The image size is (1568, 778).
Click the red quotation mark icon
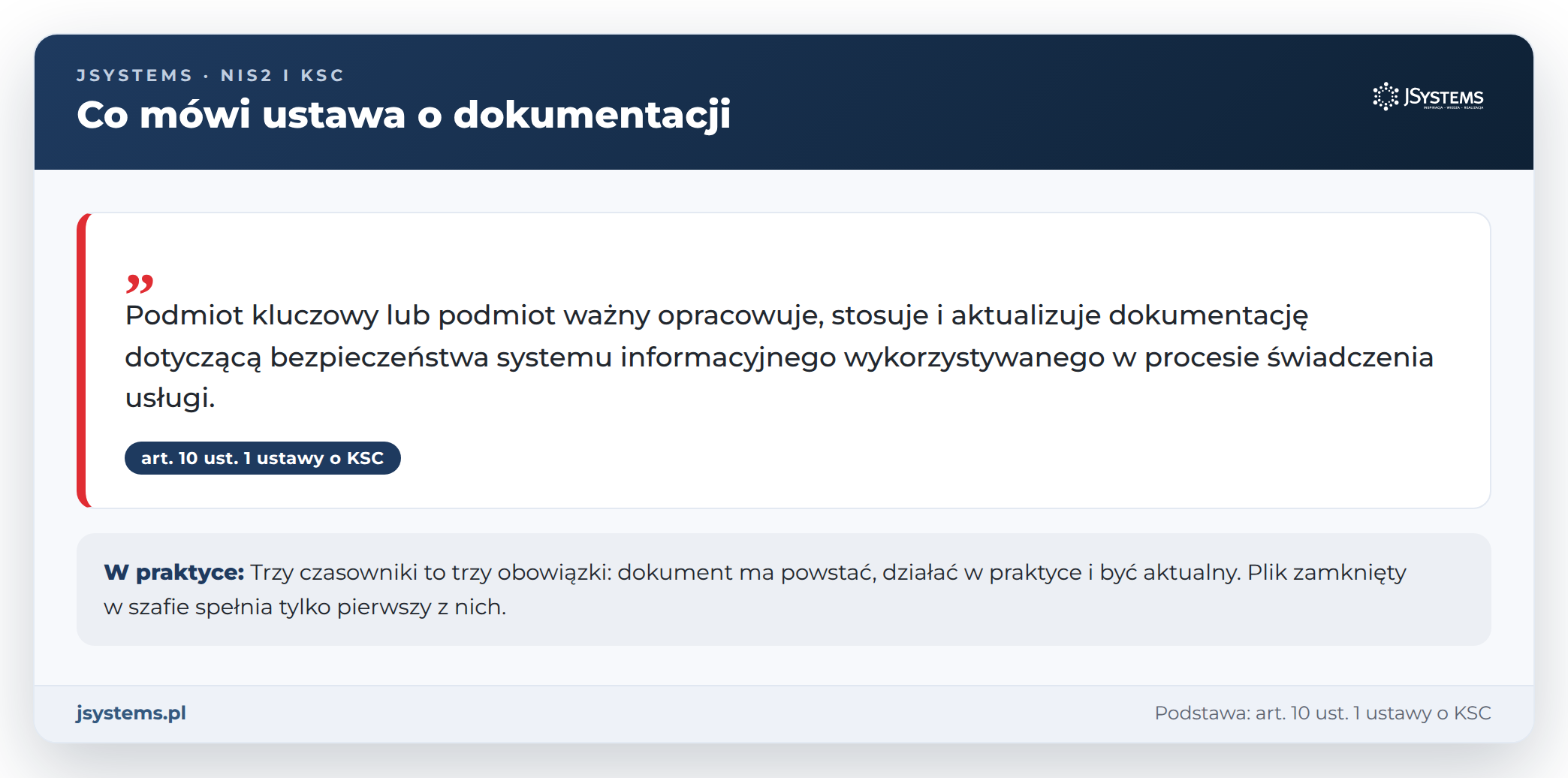140,284
